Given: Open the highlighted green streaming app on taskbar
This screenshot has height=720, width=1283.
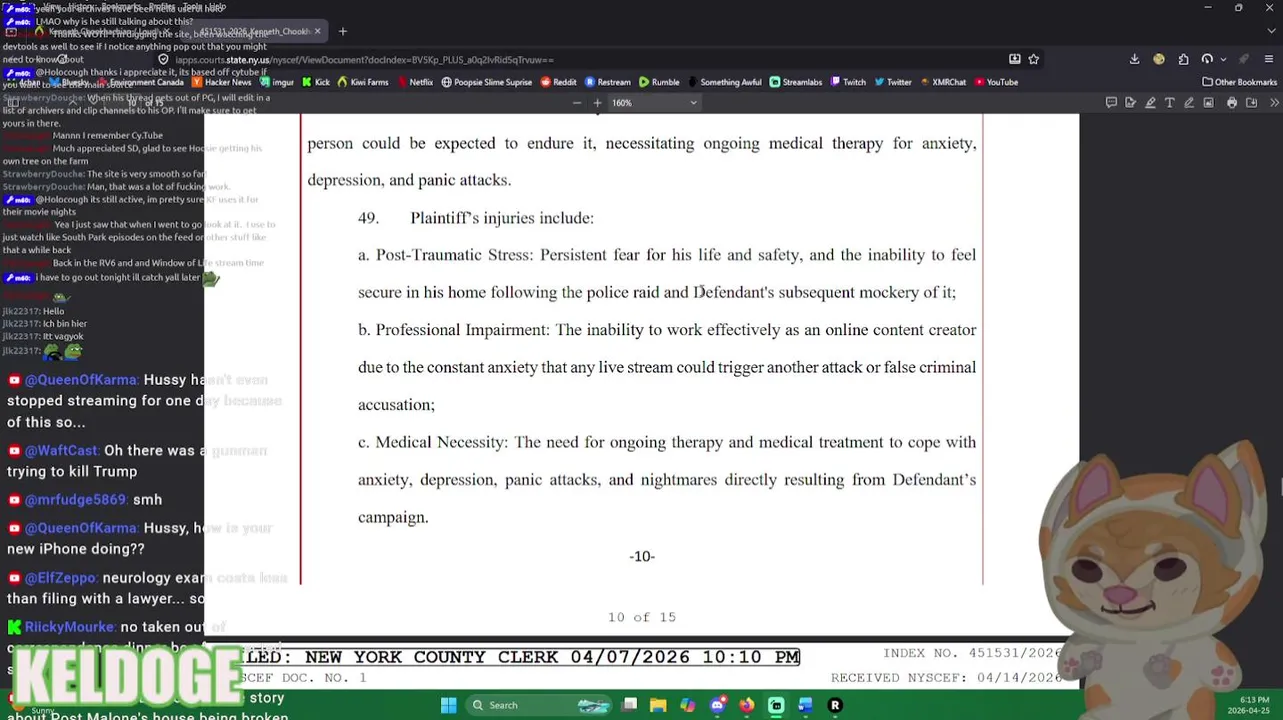Looking at the screenshot, I should pos(776,705).
